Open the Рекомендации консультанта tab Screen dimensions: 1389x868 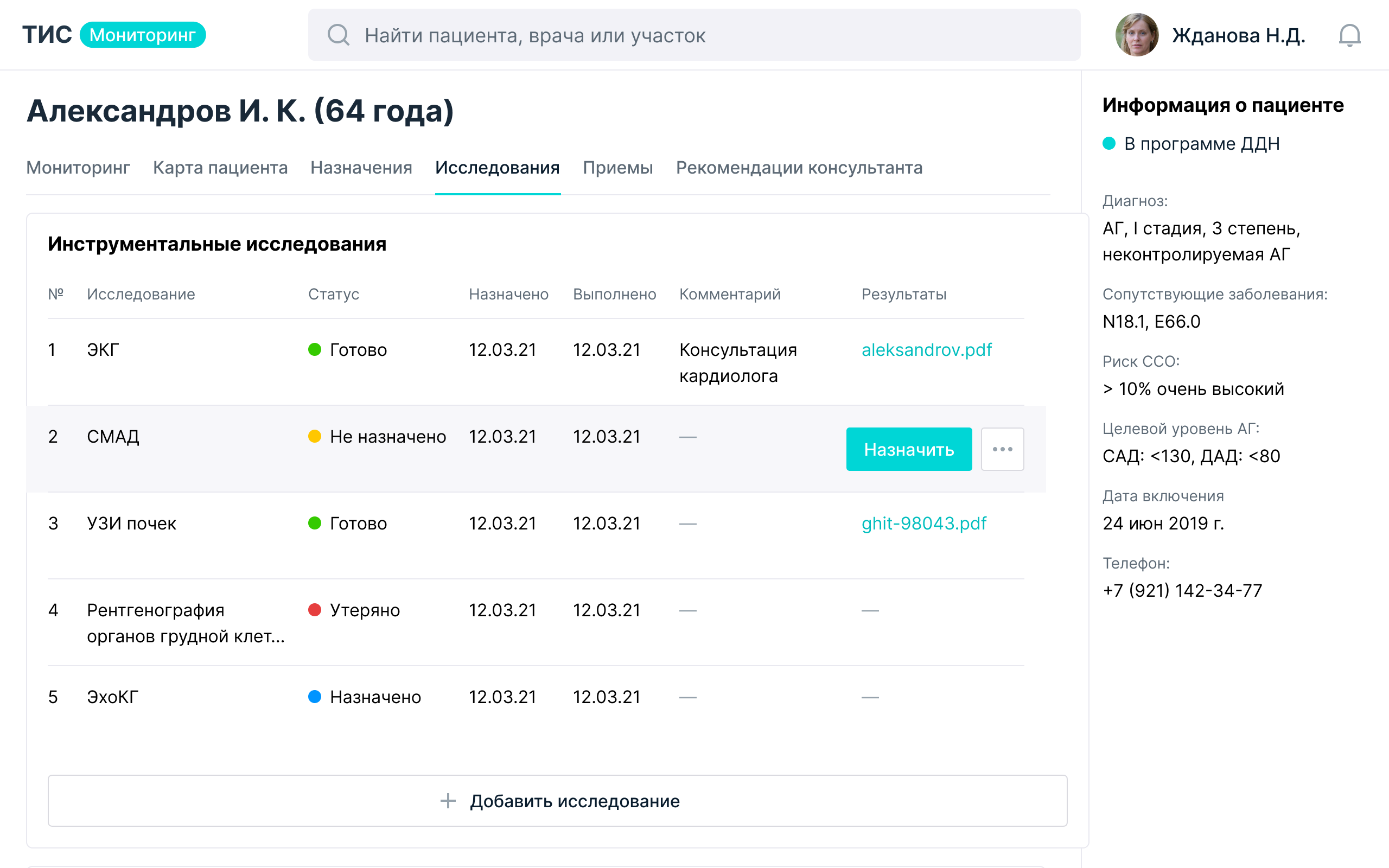pos(799,168)
